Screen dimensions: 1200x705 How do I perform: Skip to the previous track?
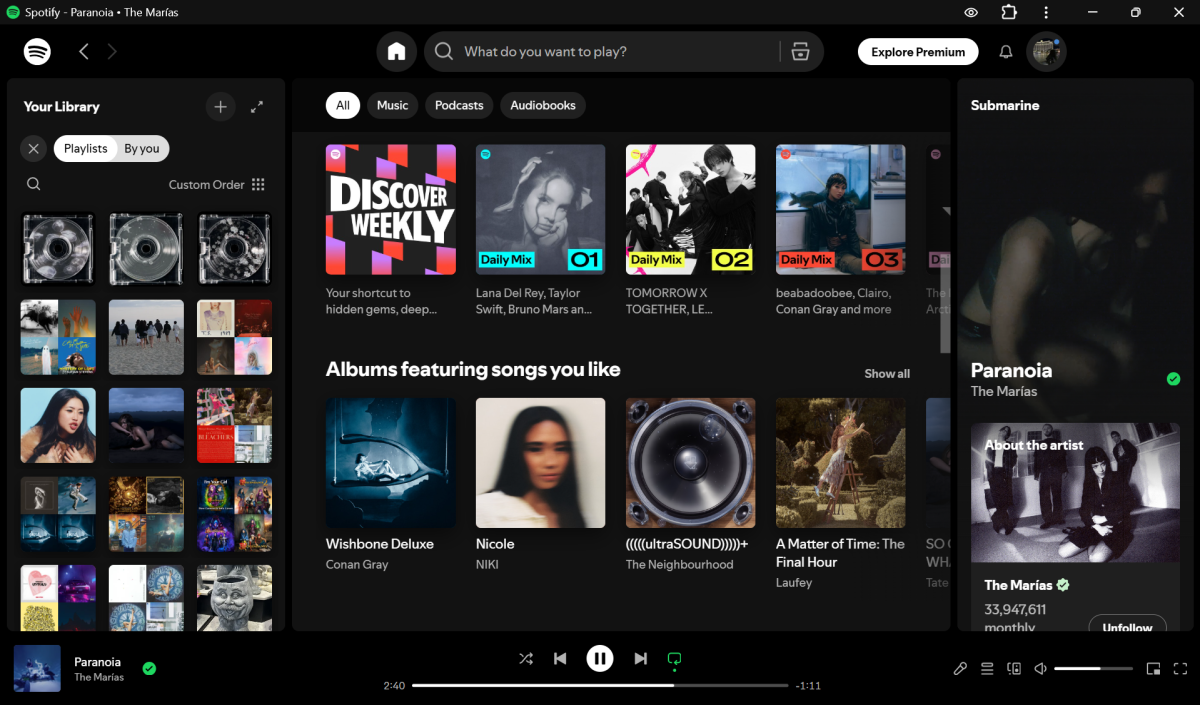click(x=560, y=658)
